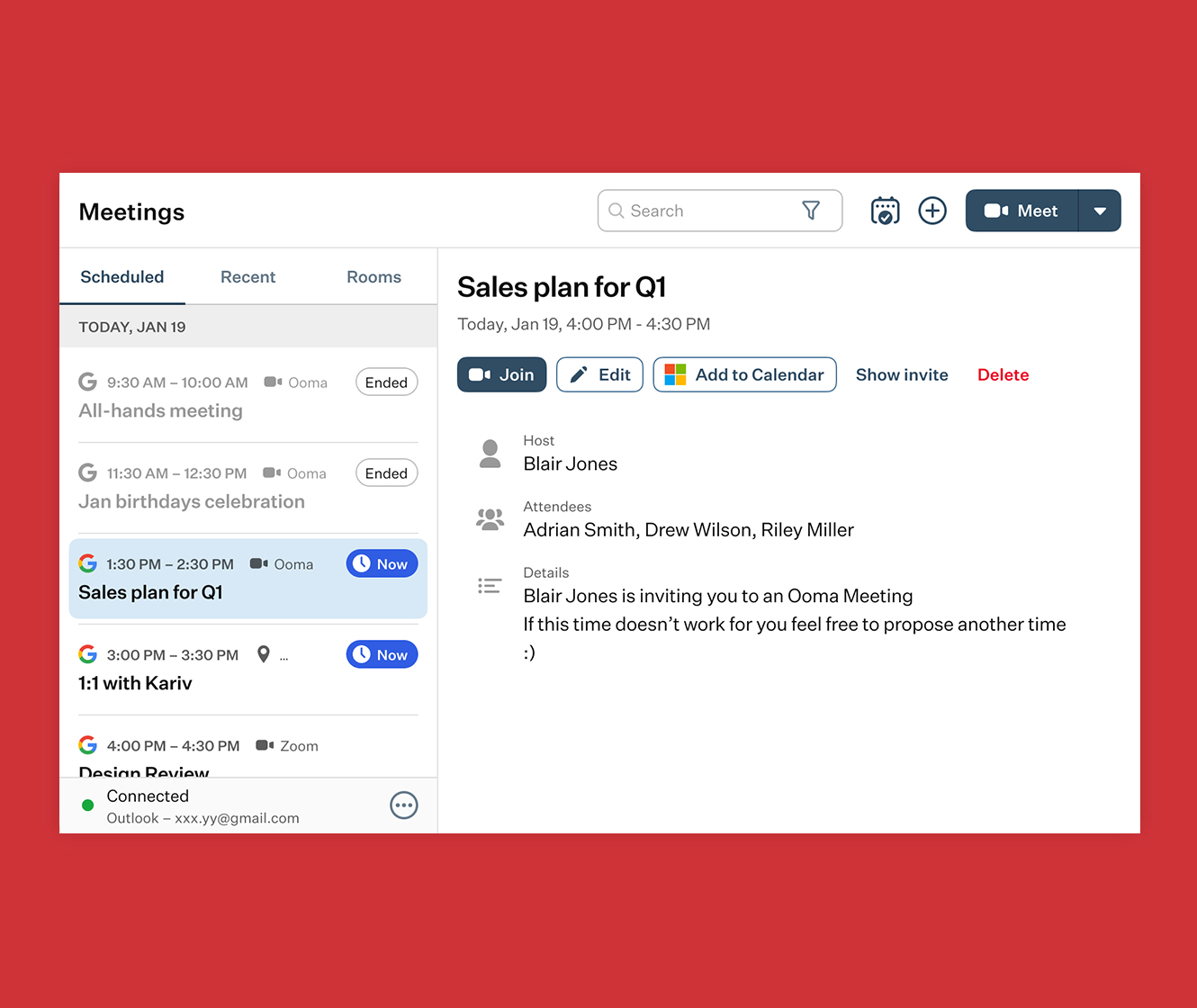Join the Sales plan for Q1 meeting
1197x1008 pixels.
(x=501, y=375)
